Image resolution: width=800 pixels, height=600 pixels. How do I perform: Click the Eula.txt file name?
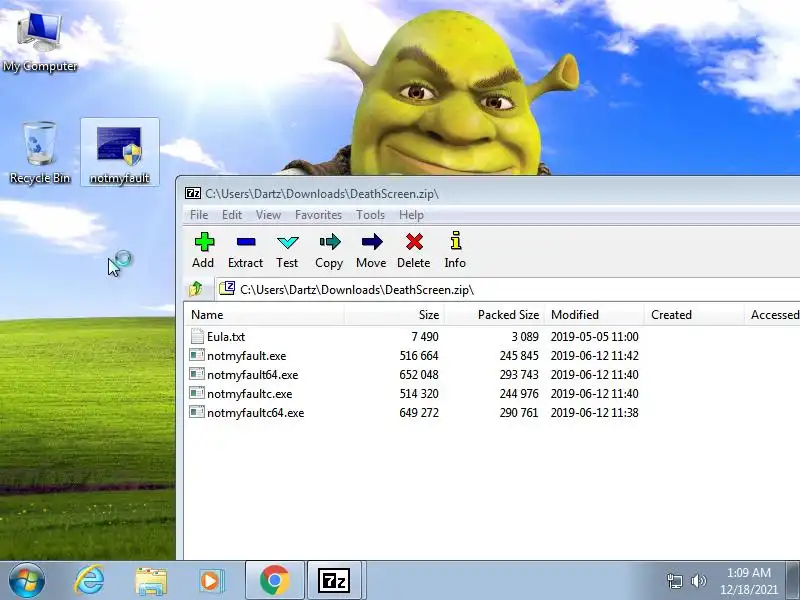click(226, 337)
